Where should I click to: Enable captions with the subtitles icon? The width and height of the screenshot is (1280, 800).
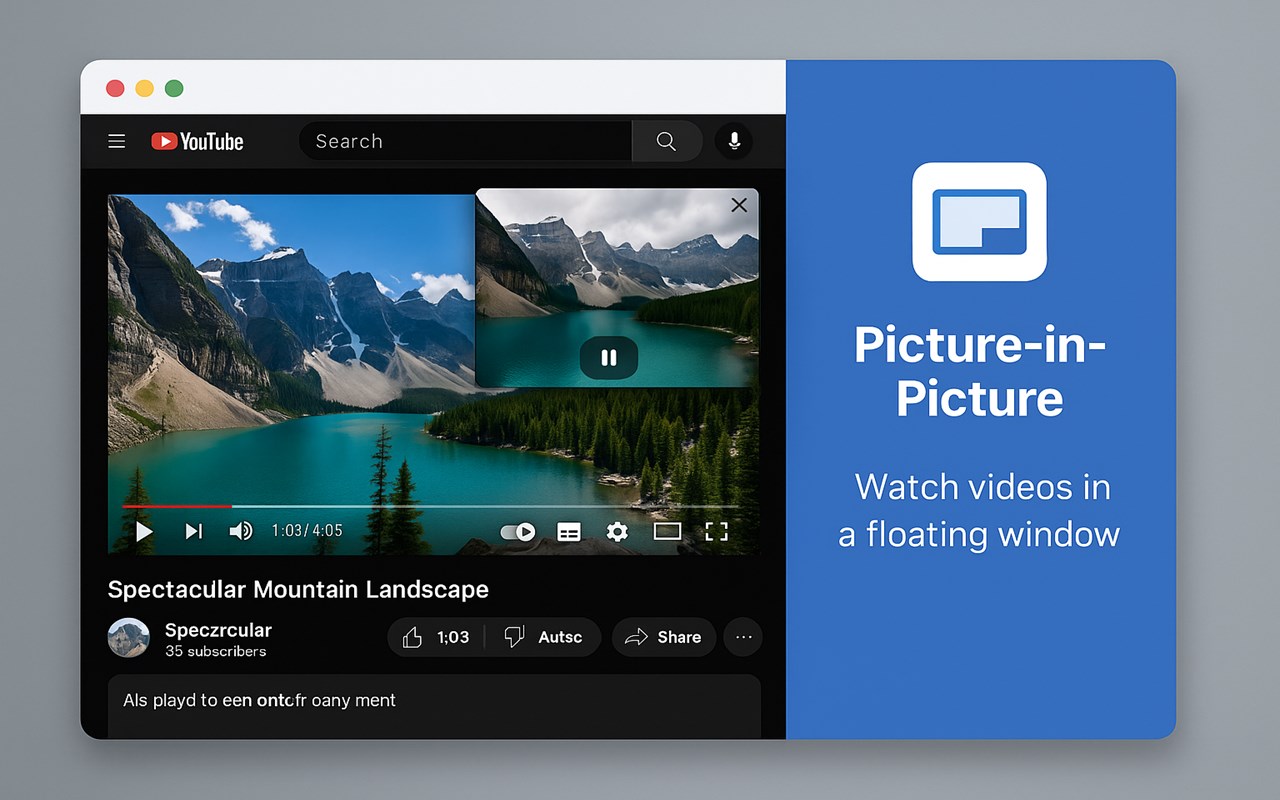(569, 531)
